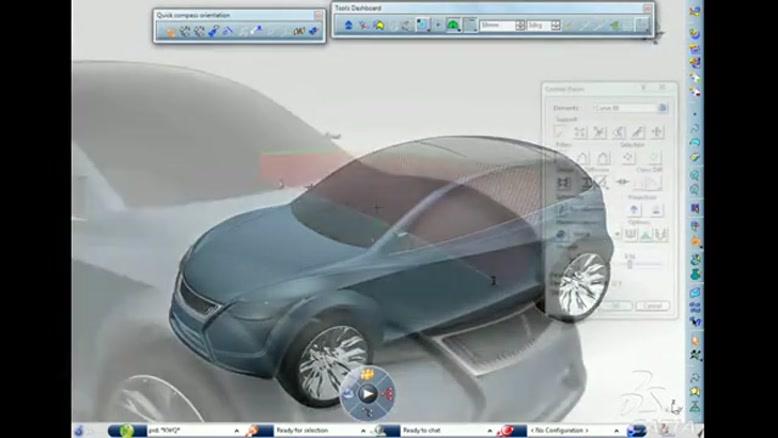This screenshot has width=778, height=438.
Task: Toggle the first Support option in Control Points
Action: pyautogui.click(x=561, y=132)
